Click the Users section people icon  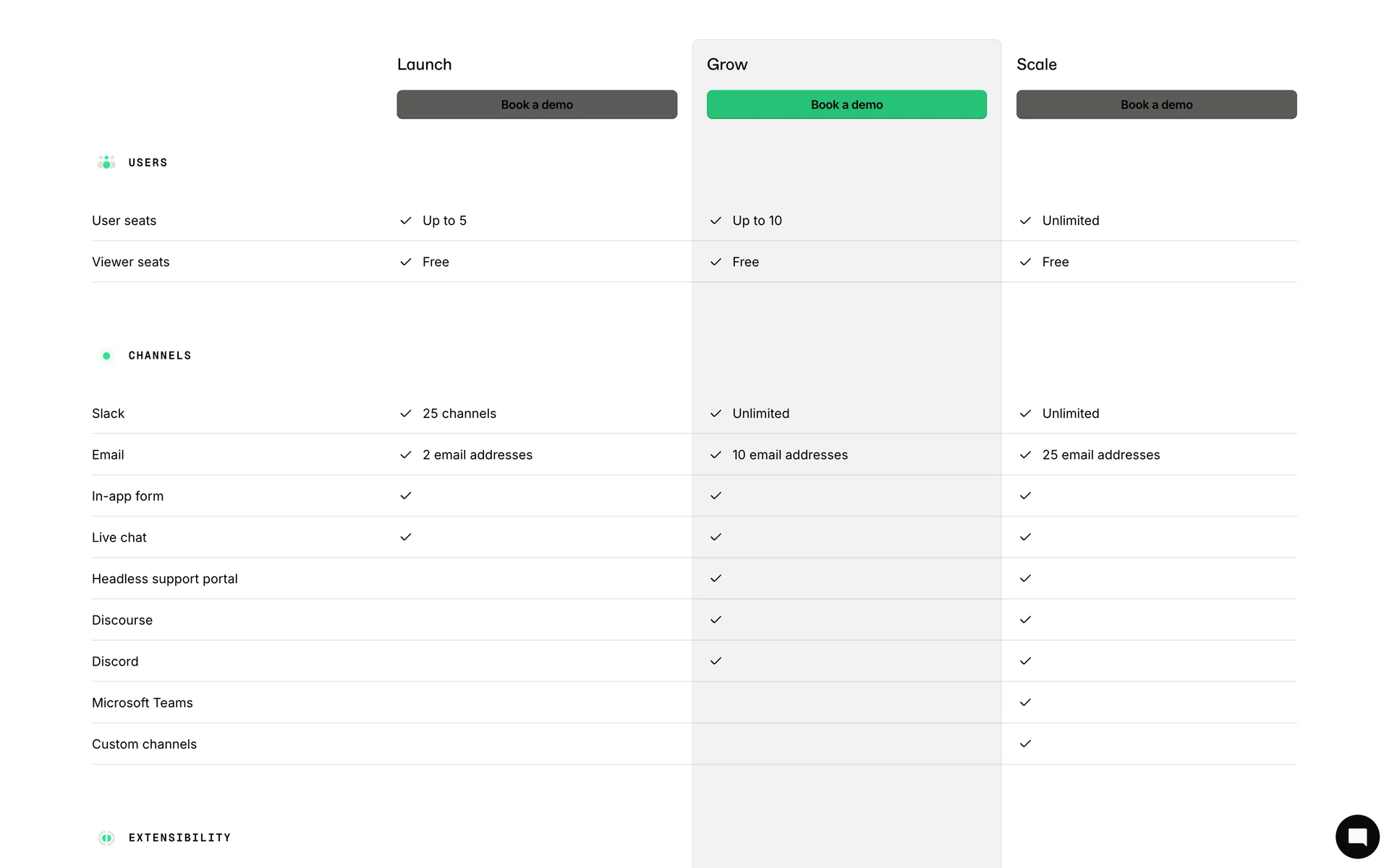point(106,163)
